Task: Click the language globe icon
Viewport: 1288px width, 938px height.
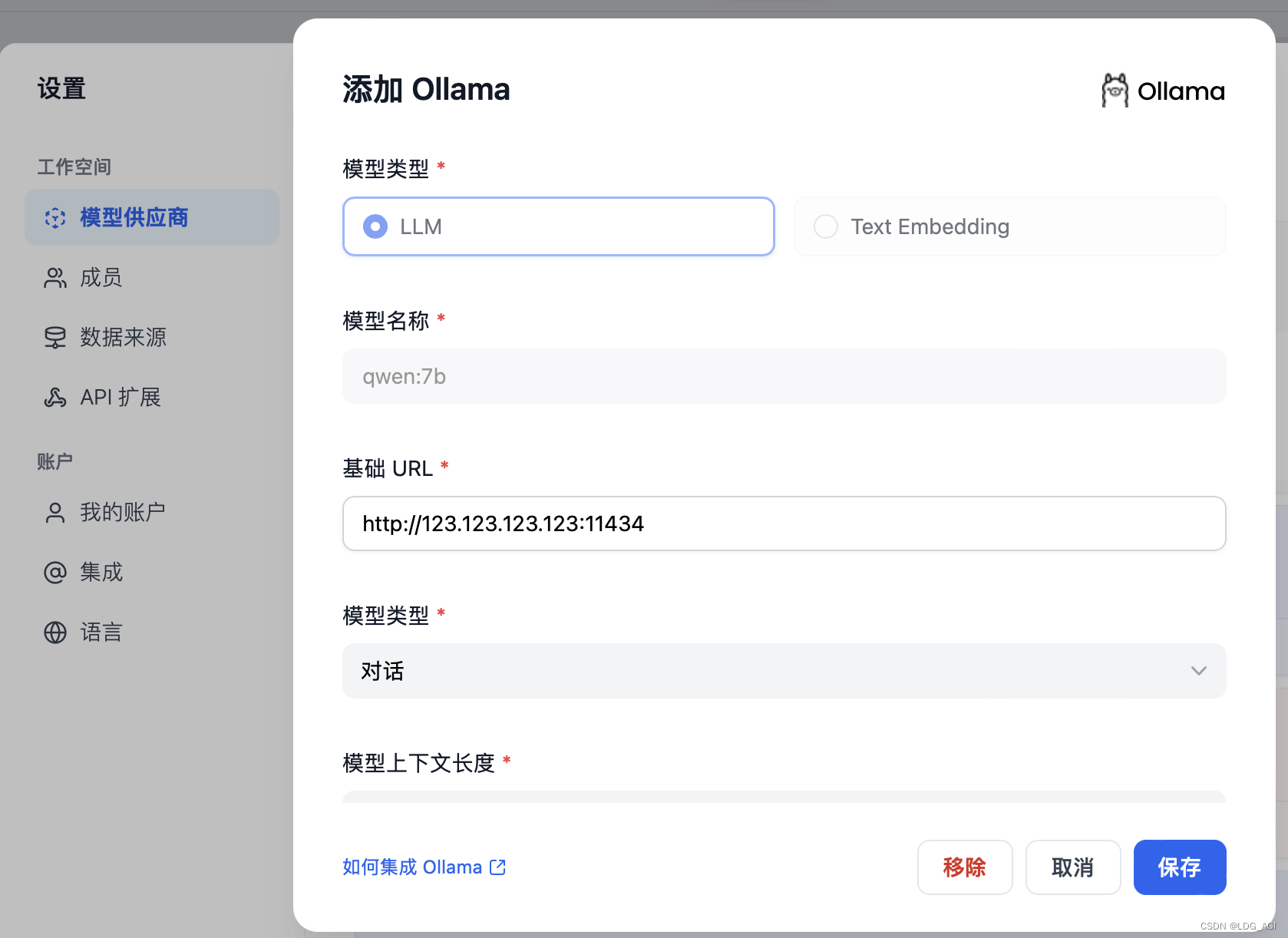Action: coord(55,632)
